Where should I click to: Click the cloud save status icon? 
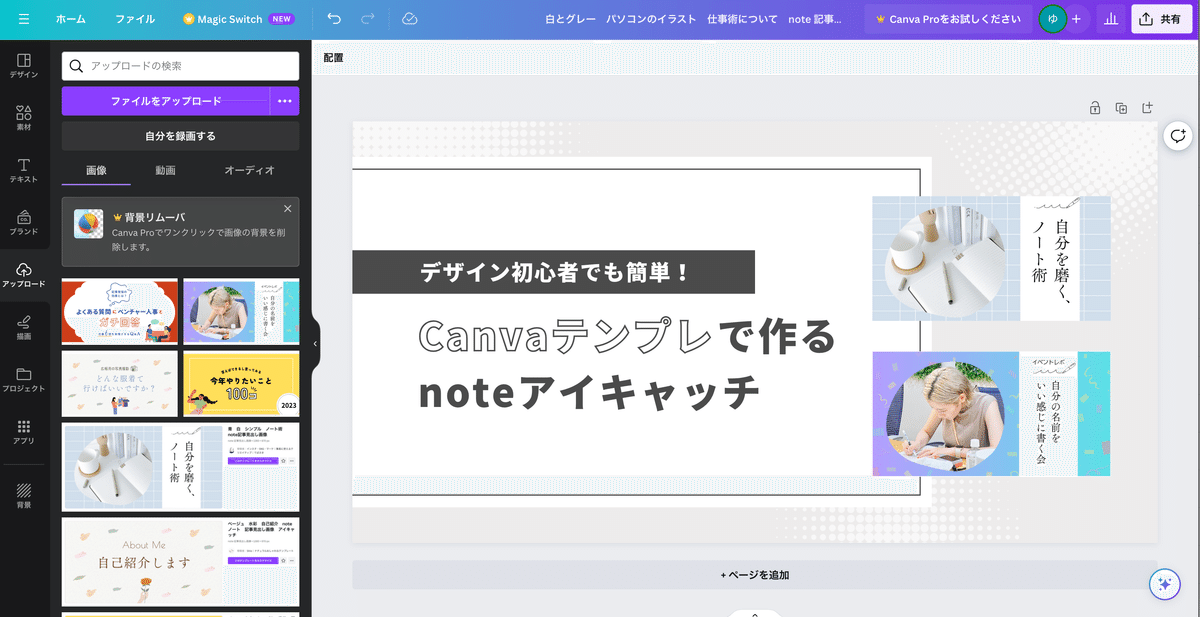[409, 19]
